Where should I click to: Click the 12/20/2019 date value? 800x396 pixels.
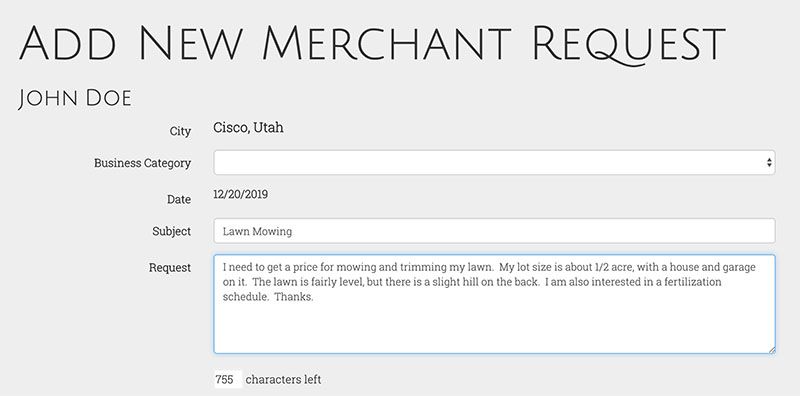pos(240,194)
